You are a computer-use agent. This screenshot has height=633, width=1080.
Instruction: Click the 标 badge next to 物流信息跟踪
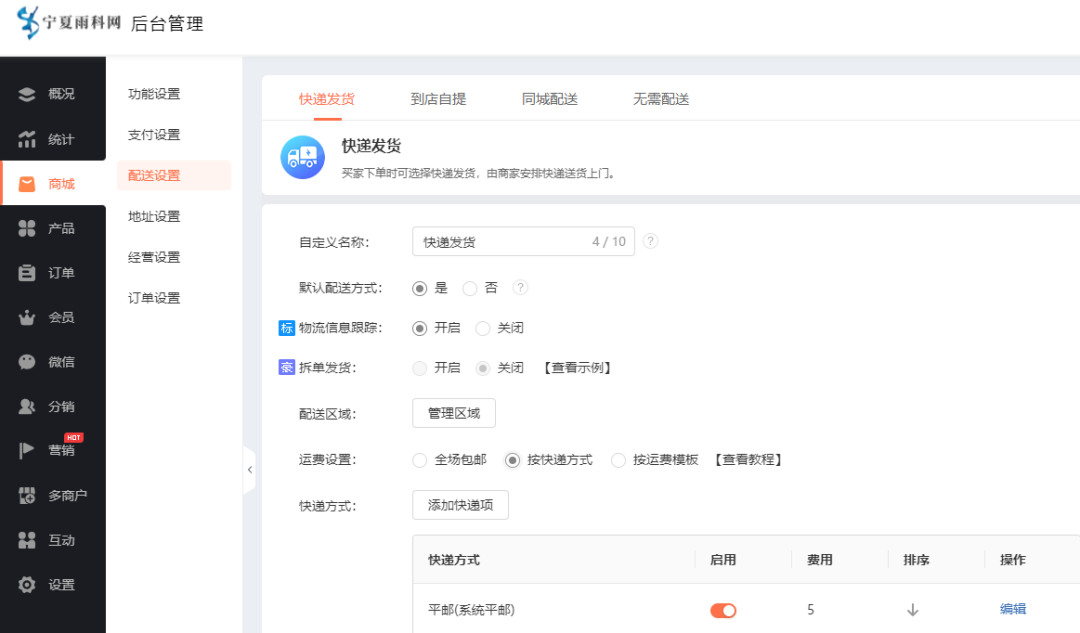(x=287, y=328)
